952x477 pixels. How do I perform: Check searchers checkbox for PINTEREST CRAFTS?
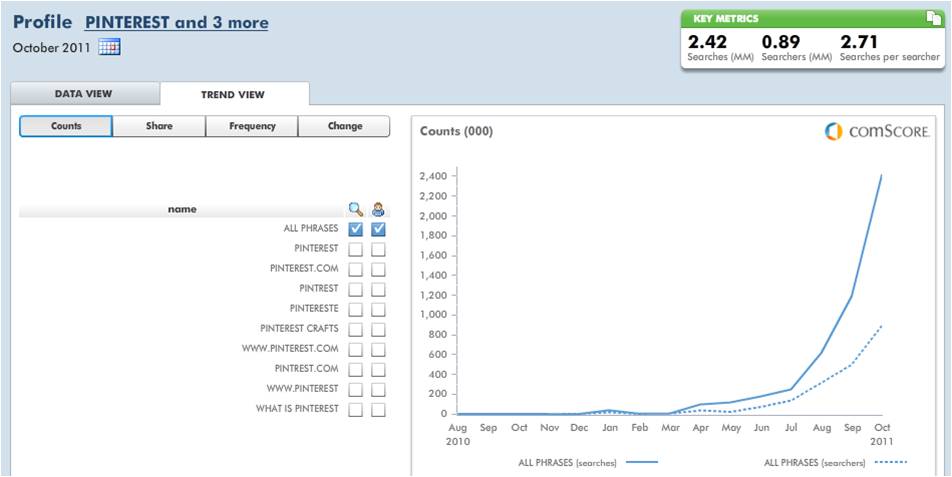[x=378, y=329]
